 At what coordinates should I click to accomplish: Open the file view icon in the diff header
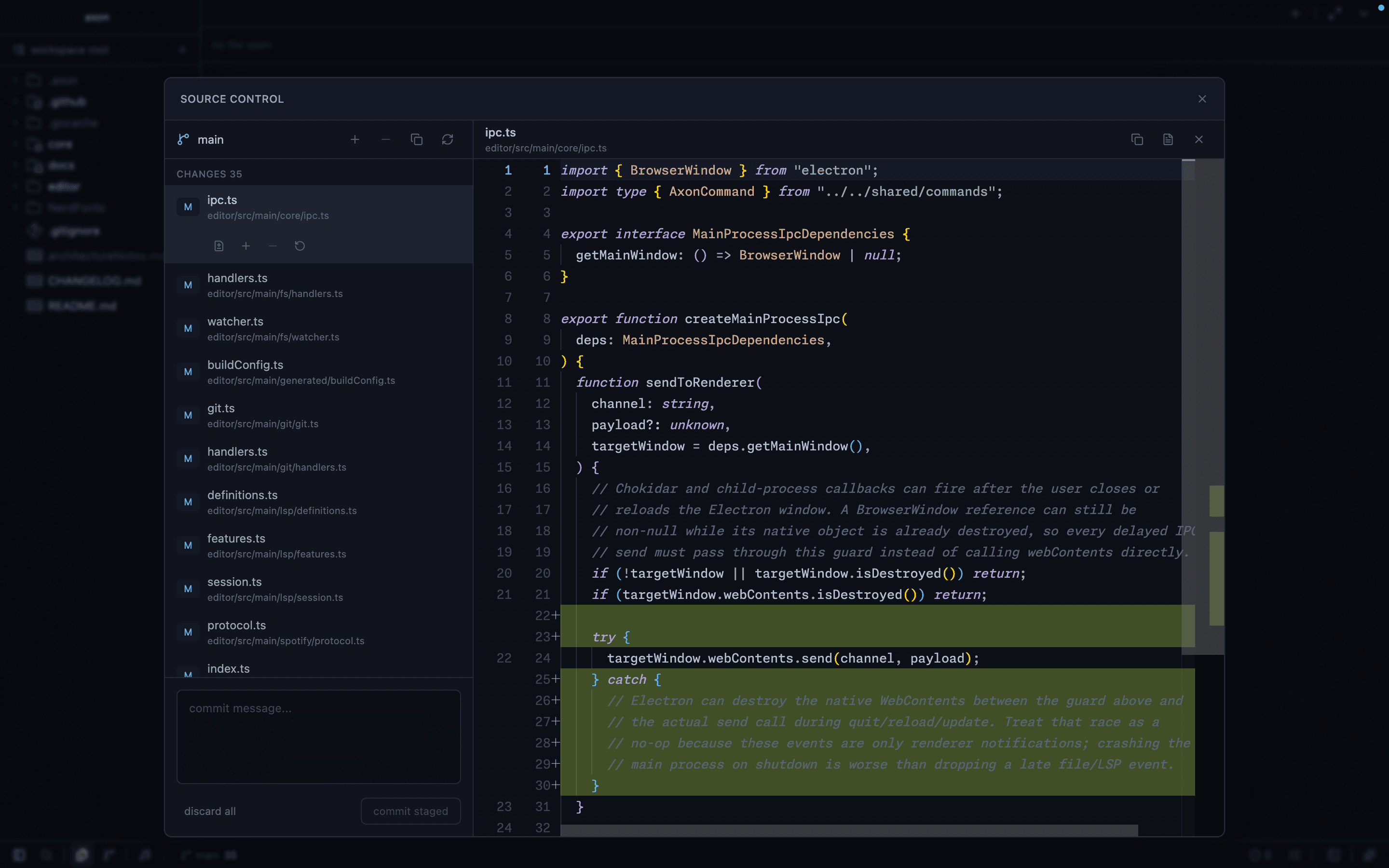[x=1168, y=139]
